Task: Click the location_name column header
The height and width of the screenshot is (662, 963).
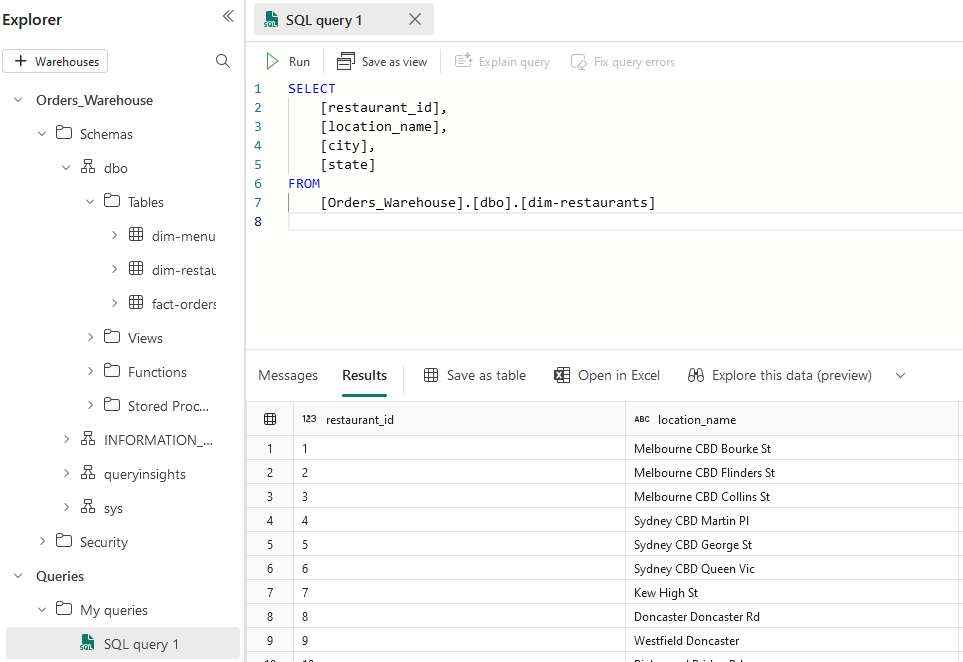Action: (792, 419)
